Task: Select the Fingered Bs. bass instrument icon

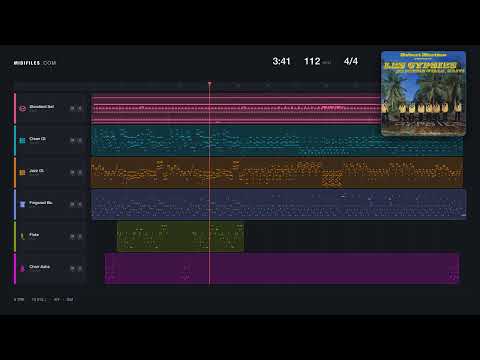Action: 22,204
